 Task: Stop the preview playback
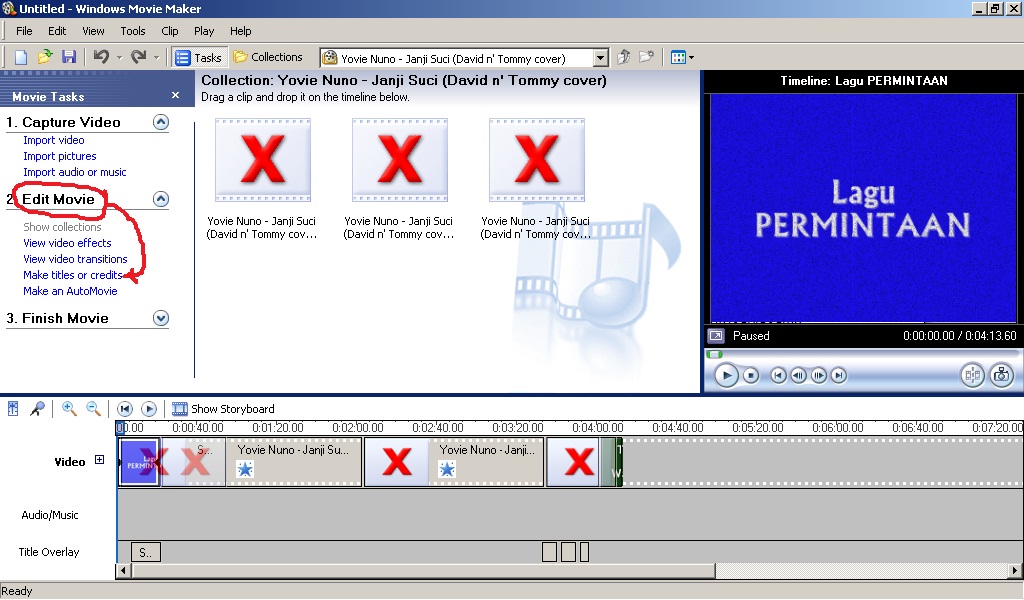751,375
